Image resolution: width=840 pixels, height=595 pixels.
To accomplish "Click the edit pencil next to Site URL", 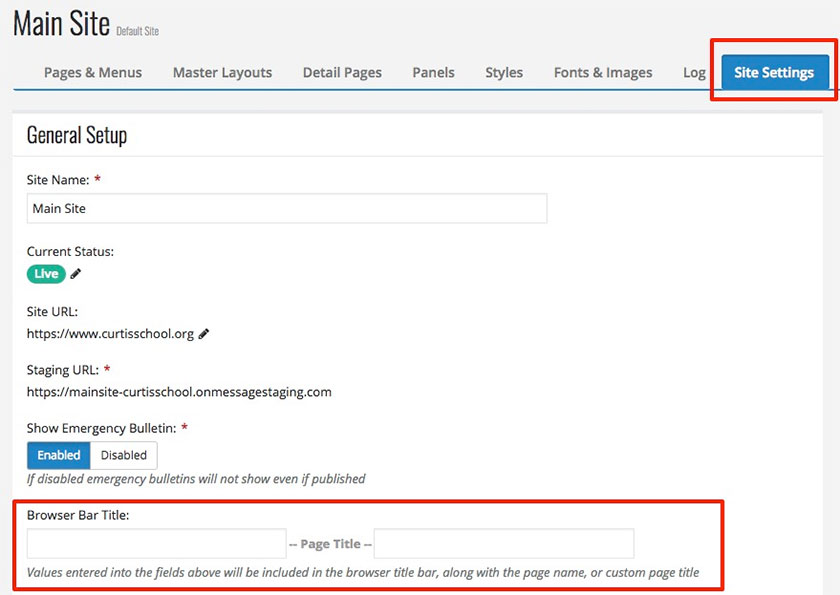I will 204,334.
